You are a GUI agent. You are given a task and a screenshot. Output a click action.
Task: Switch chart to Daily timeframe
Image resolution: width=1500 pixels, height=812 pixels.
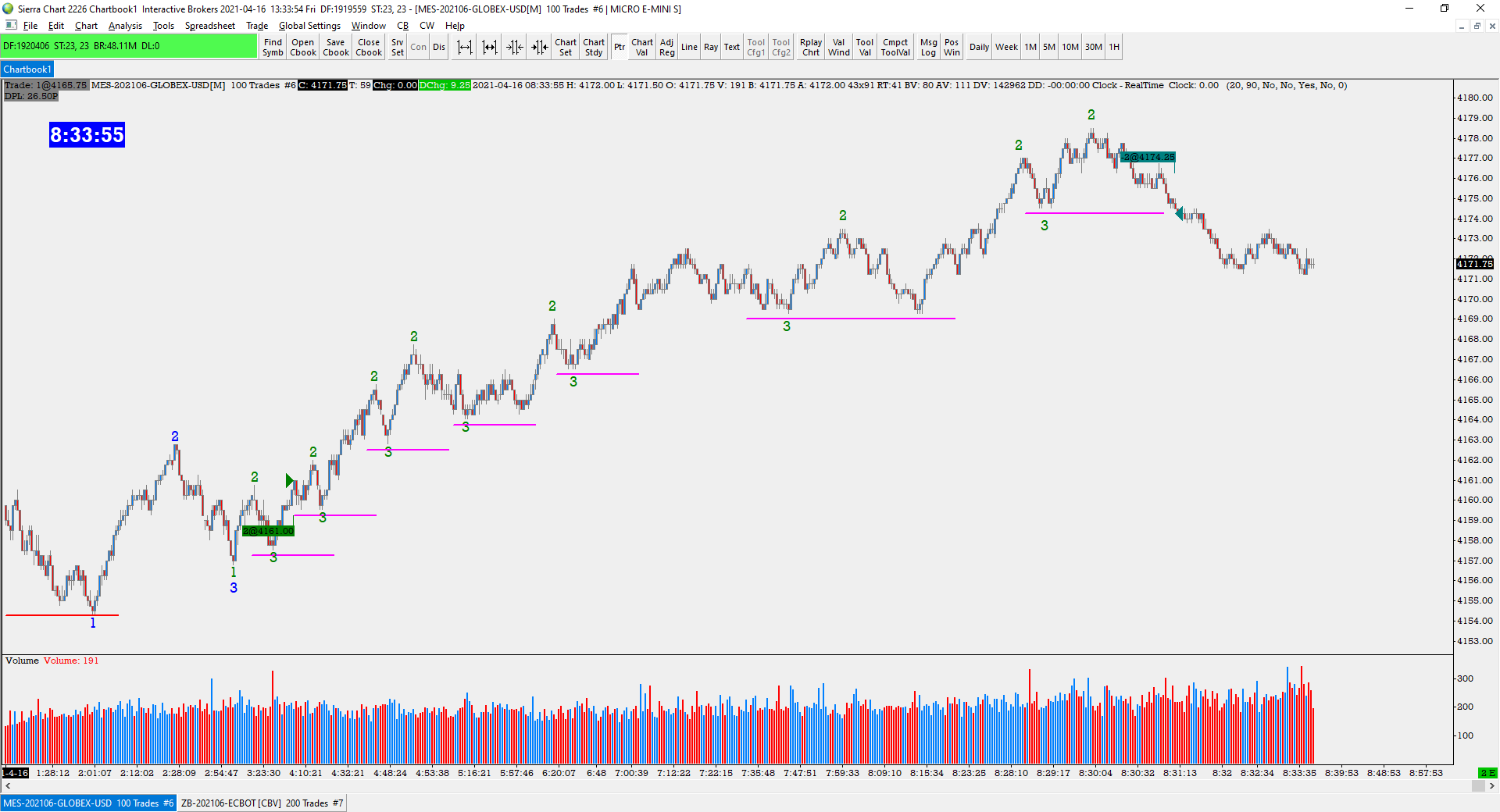(980, 47)
